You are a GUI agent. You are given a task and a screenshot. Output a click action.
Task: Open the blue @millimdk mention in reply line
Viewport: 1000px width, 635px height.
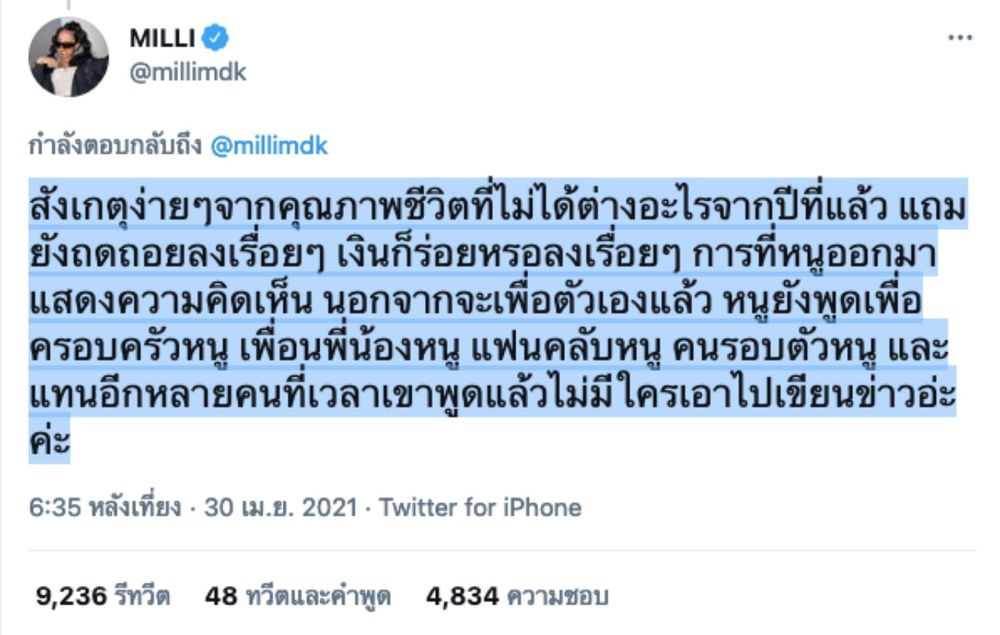(x=268, y=146)
